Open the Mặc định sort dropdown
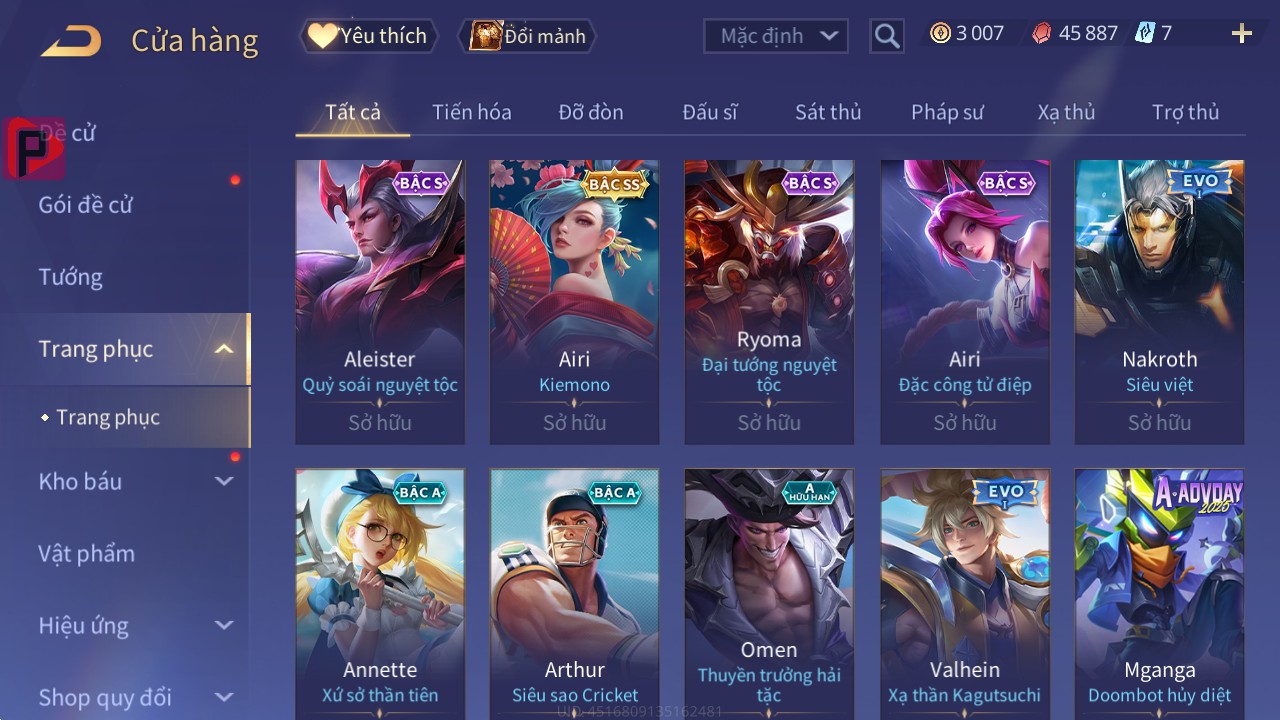Image resolution: width=1280 pixels, height=720 pixels. 776,36
